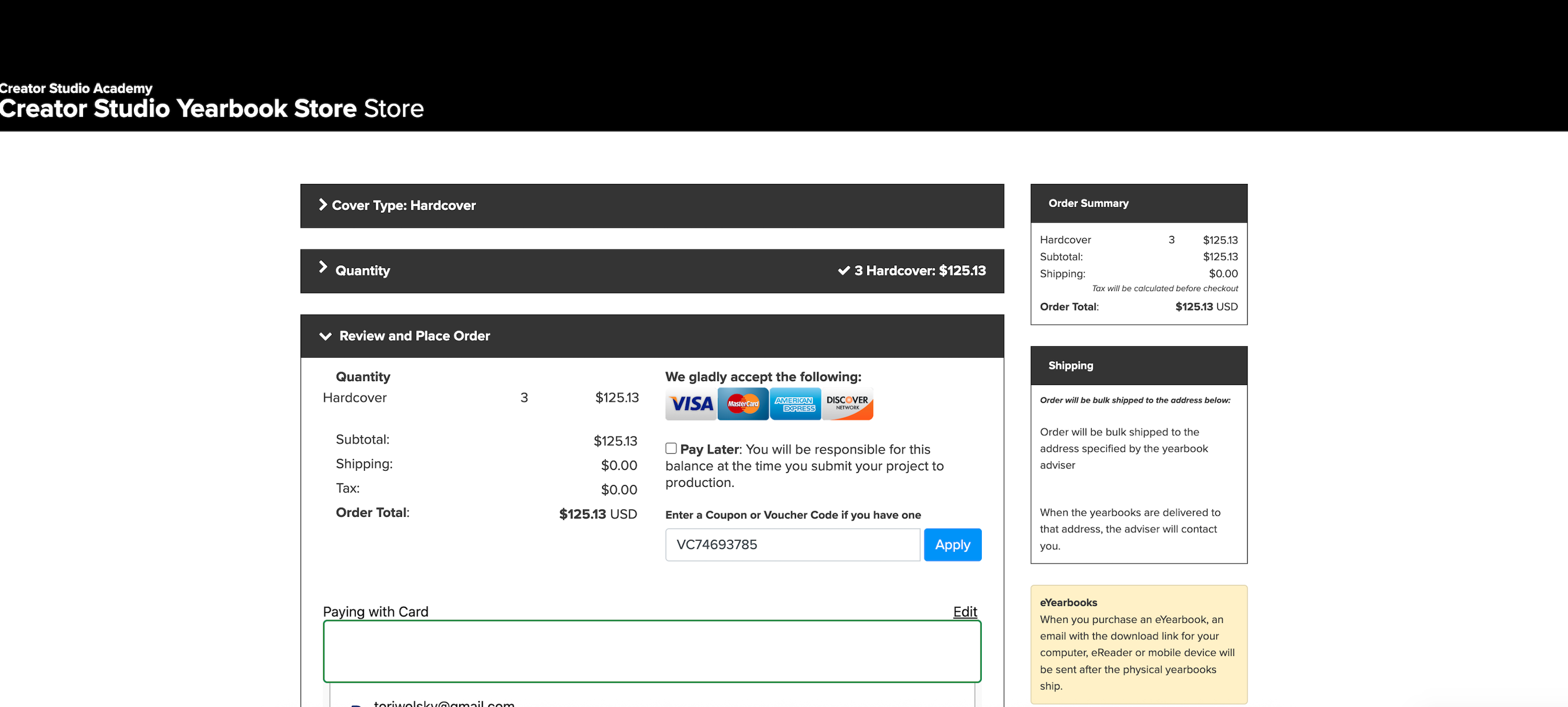This screenshot has height=707, width=1568.
Task: Click the 'Tax will be calculated' note
Action: (1165, 289)
